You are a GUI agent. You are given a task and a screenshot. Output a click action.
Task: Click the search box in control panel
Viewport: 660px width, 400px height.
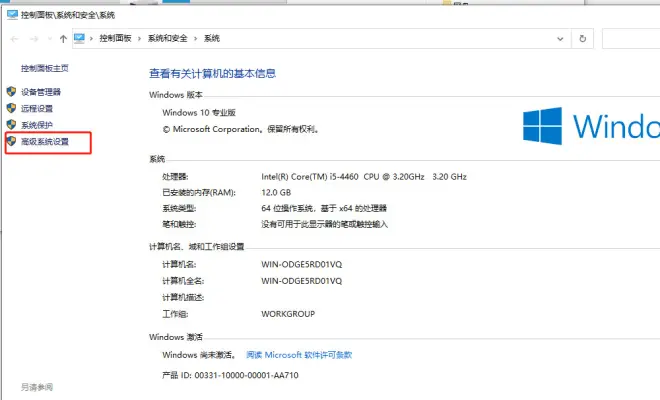coord(631,39)
